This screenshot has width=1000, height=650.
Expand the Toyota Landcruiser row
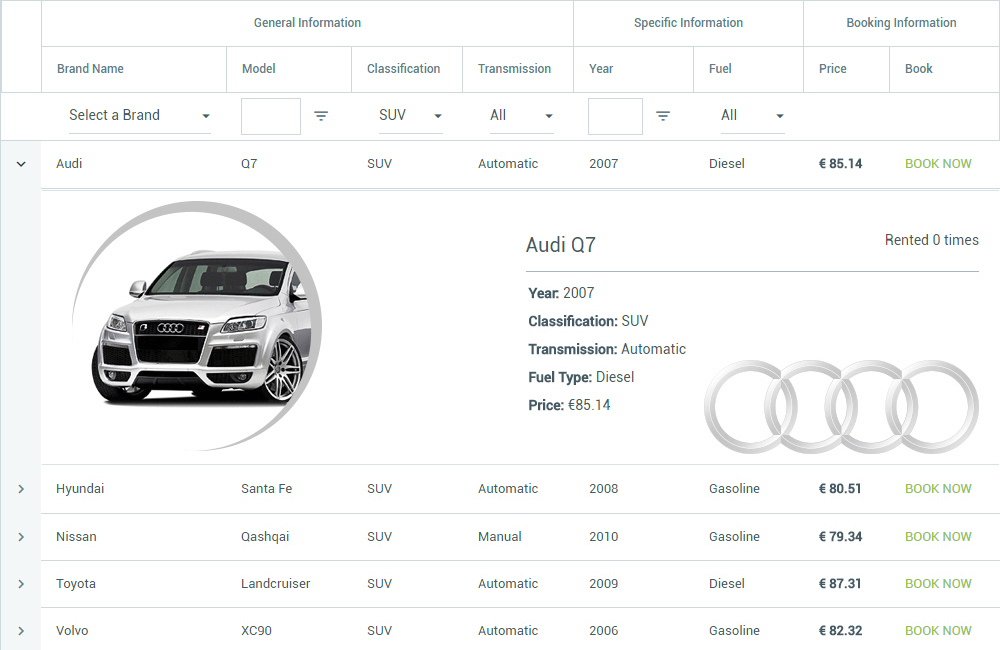pyautogui.click(x=21, y=584)
